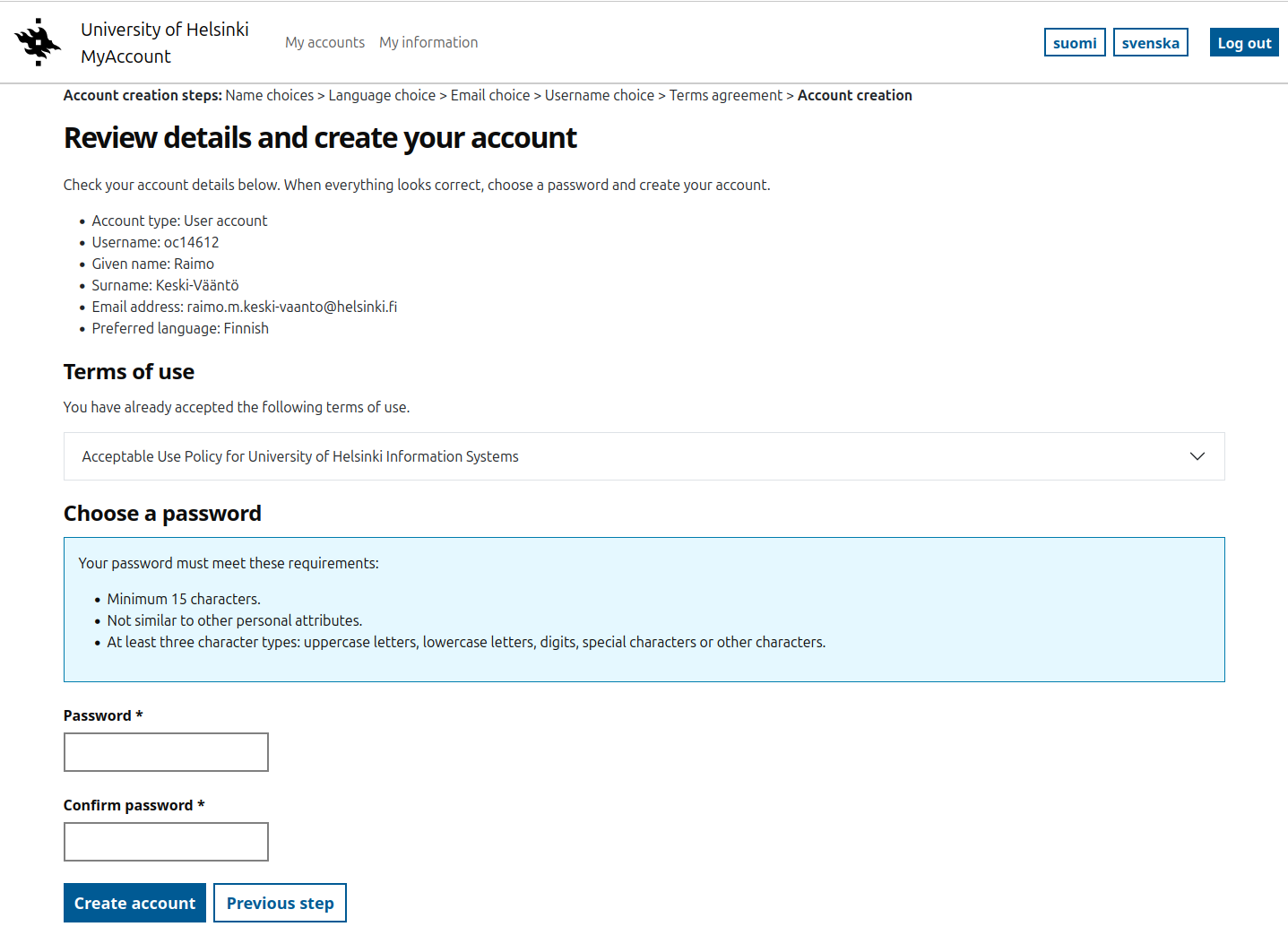Open the My accounts menu item

324,42
